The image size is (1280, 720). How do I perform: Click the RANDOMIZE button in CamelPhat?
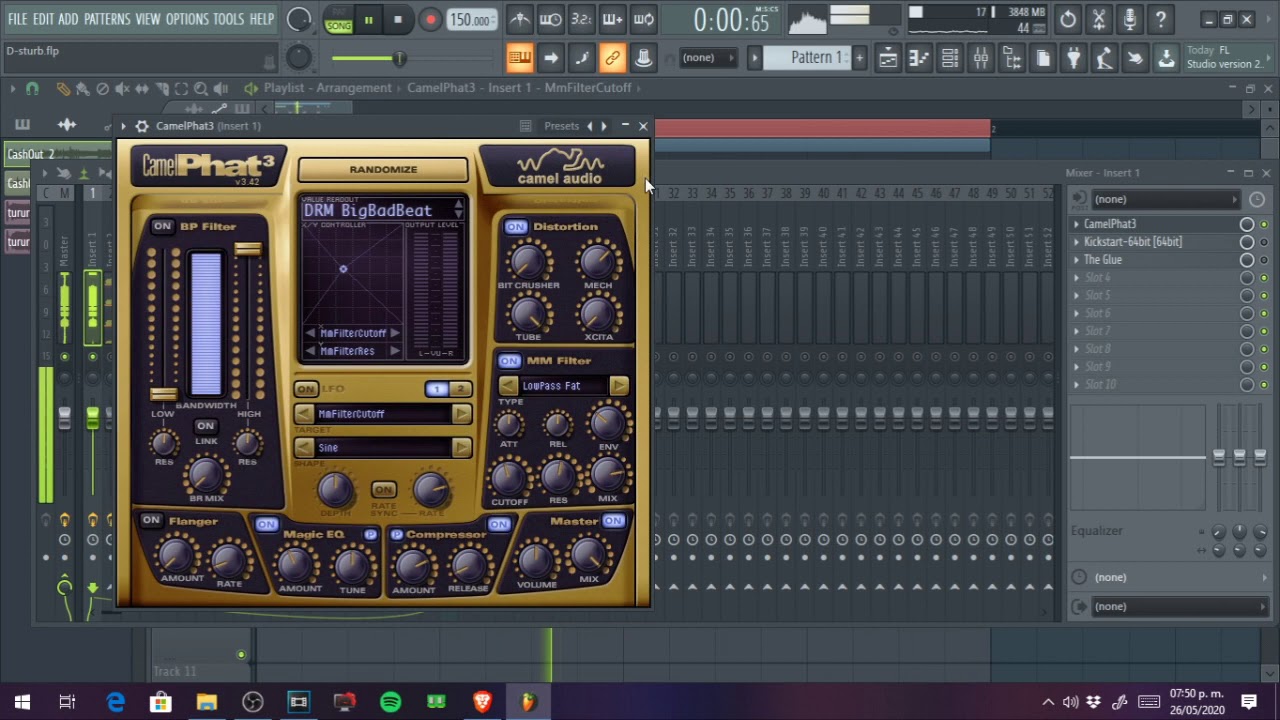tap(383, 169)
